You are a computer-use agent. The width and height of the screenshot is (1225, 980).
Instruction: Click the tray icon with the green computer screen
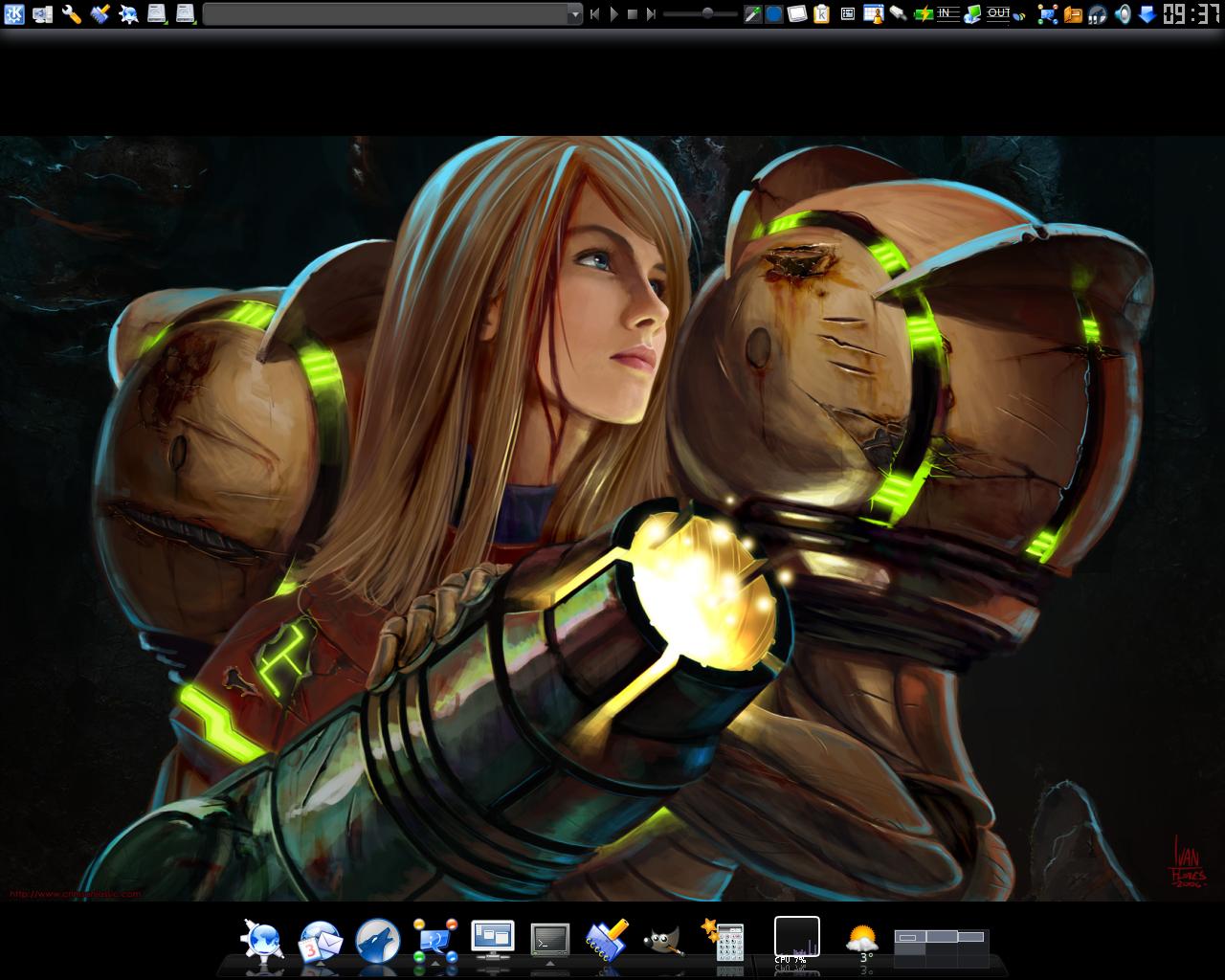click(973, 13)
